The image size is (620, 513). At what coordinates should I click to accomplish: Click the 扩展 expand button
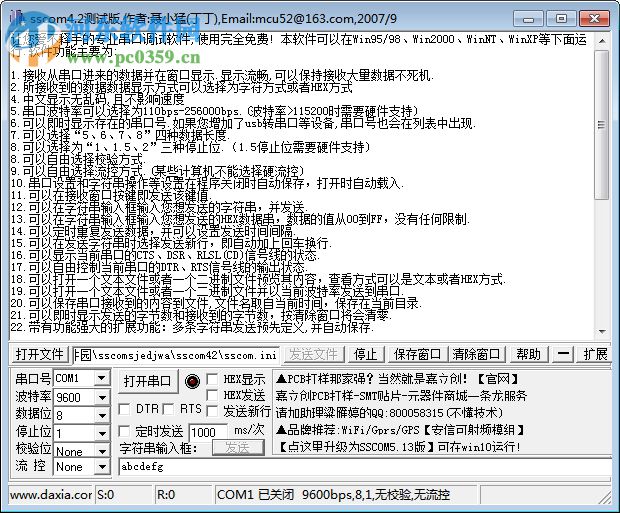click(595, 354)
